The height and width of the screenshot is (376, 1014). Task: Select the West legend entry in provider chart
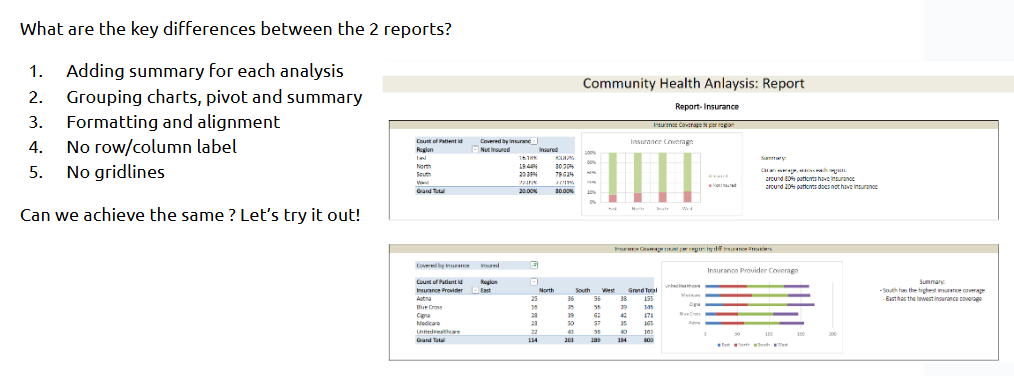781,346
